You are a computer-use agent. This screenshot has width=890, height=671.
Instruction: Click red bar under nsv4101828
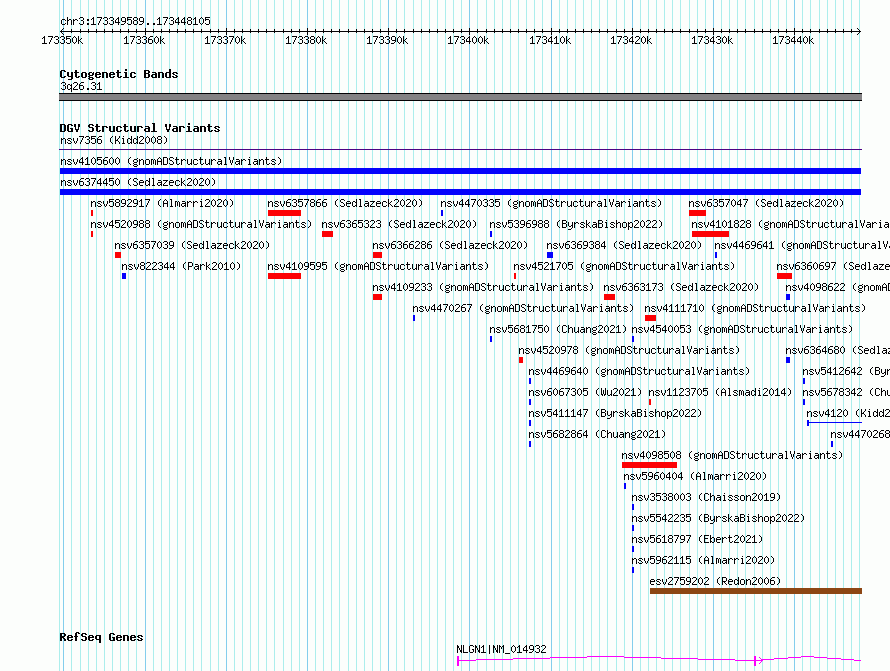point(710,234)
